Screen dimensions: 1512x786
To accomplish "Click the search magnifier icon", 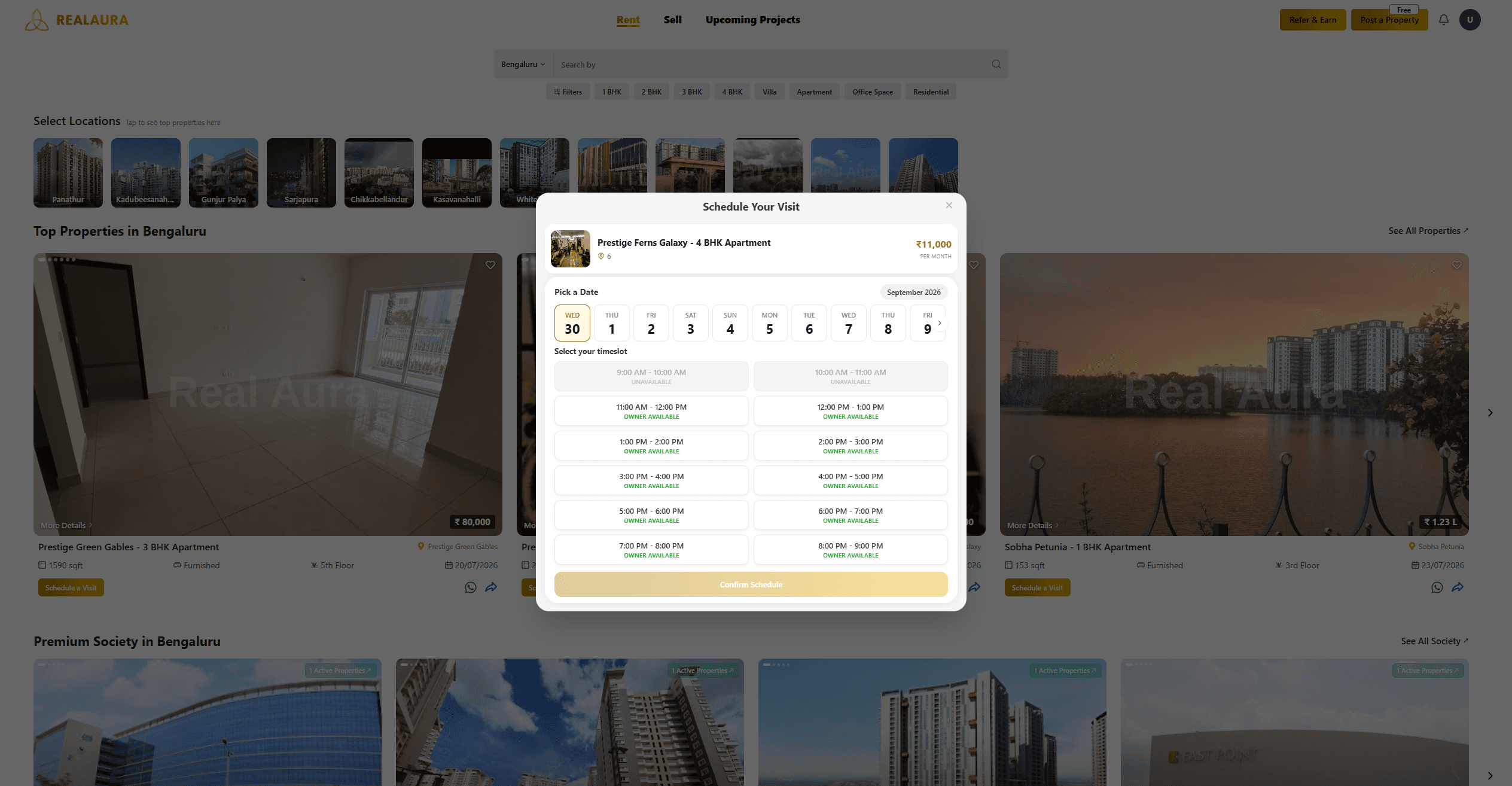I will pos(996,64).
